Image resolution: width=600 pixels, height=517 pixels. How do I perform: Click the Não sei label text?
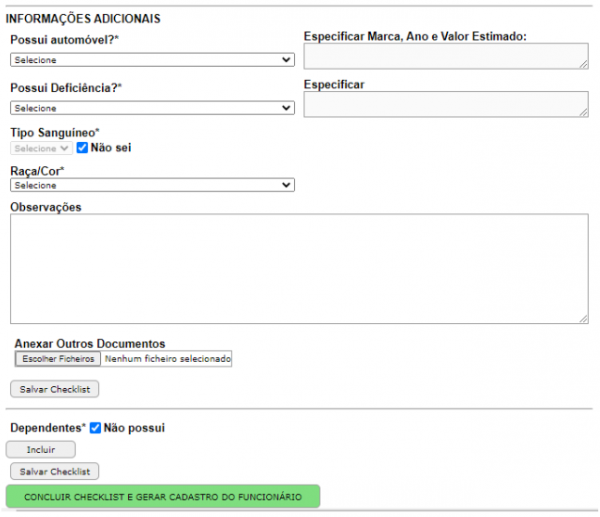tap(111, 148)
